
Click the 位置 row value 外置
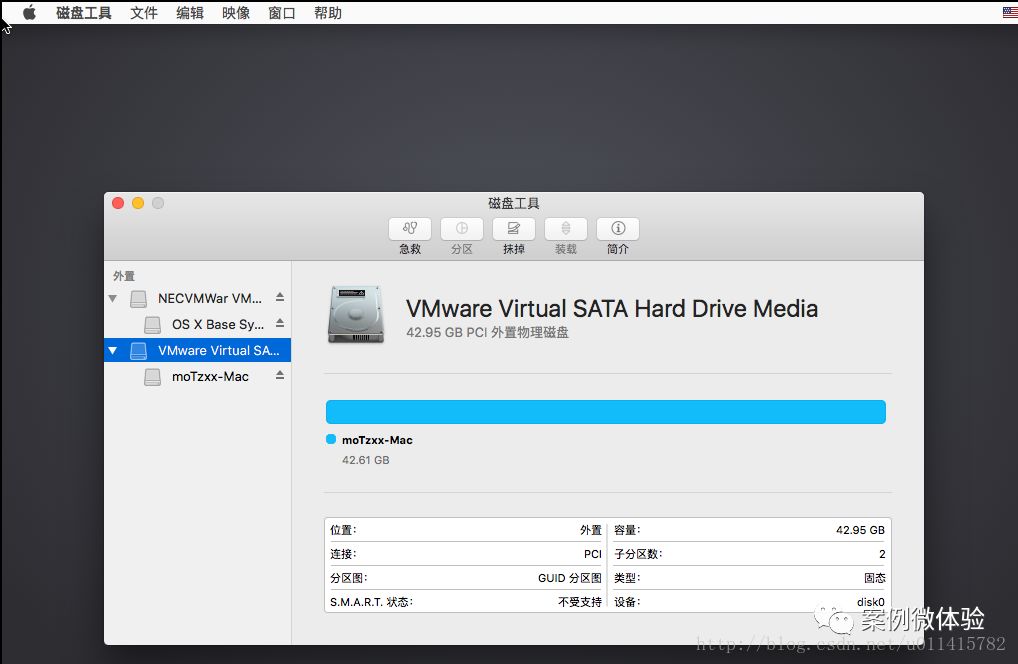pos(591,530)
